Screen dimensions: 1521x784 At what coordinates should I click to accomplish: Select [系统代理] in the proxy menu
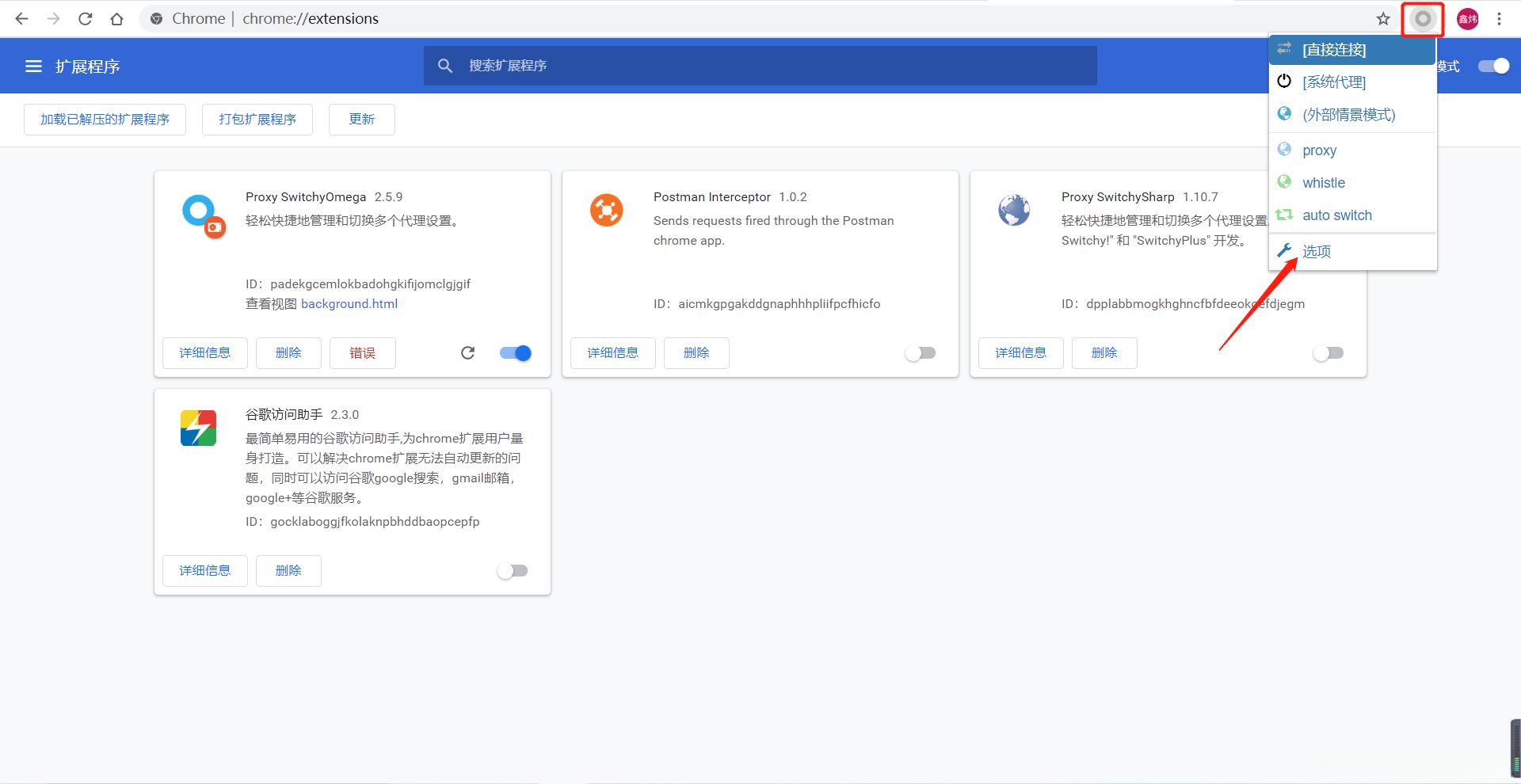pos(1352,82)
